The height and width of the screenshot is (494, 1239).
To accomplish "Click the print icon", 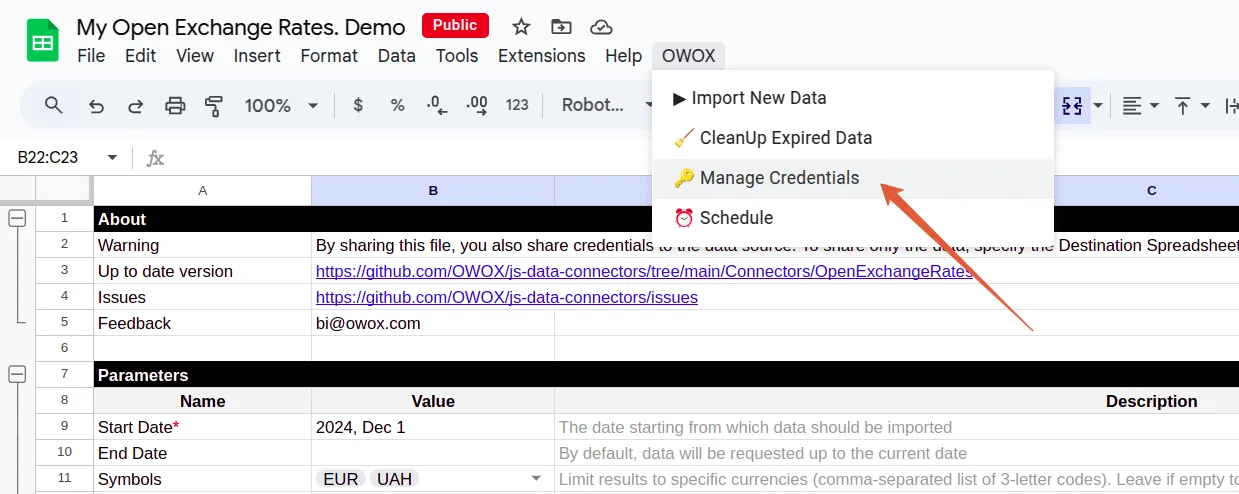I will click(175, 105).
